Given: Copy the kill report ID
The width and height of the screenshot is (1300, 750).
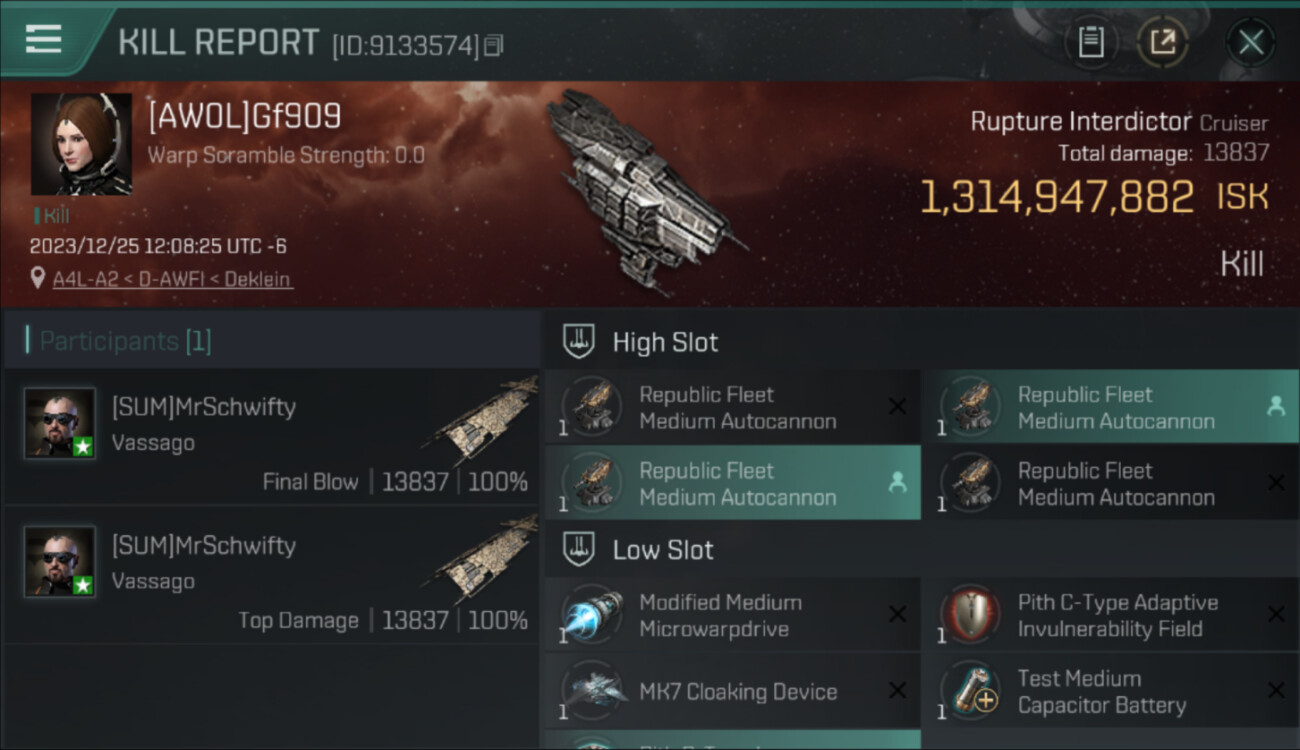Looking at the screenshot, I should pos(494,46).
